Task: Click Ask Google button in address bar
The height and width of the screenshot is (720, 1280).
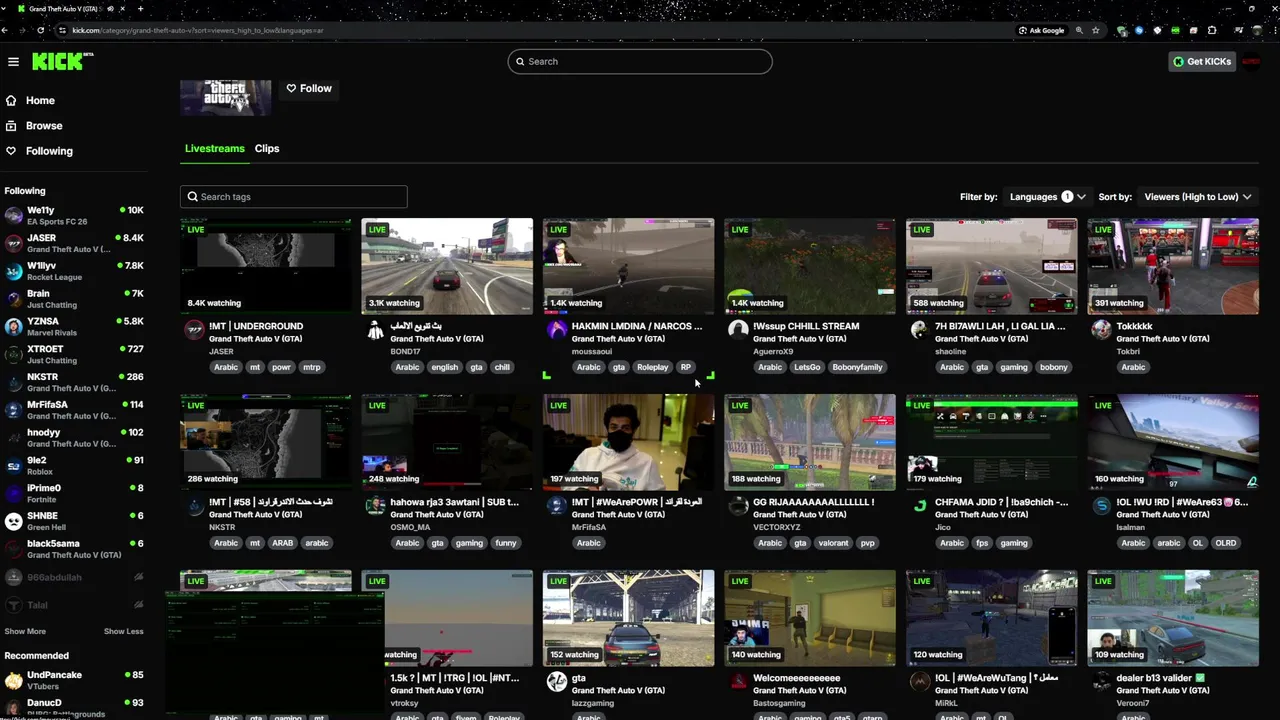Action: tap(1042, 30)
